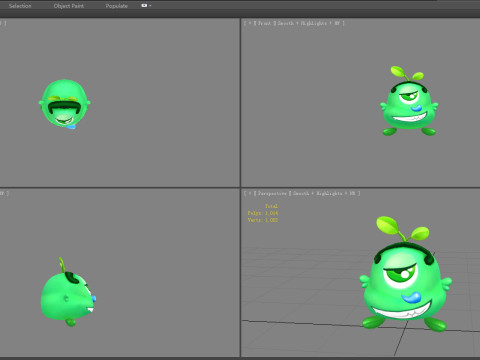Click the Perspective viewport view label
Image resolution: width=480 pixels, height=360 pixels.
coord(272,193)
